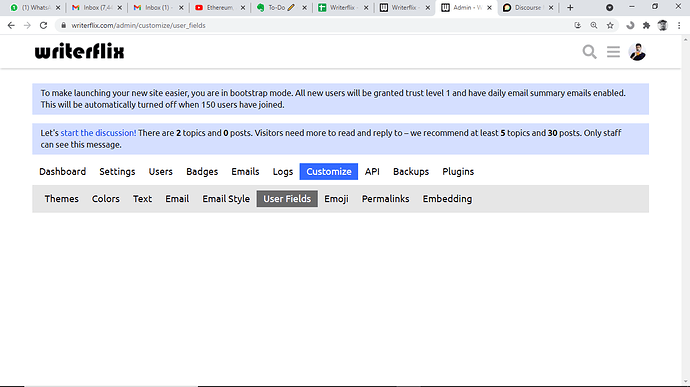Image resolution: width=690 pixels, height=387 pixels.
Task: Switch to the Ethereum YouTube tab
Action: [220, 7]
